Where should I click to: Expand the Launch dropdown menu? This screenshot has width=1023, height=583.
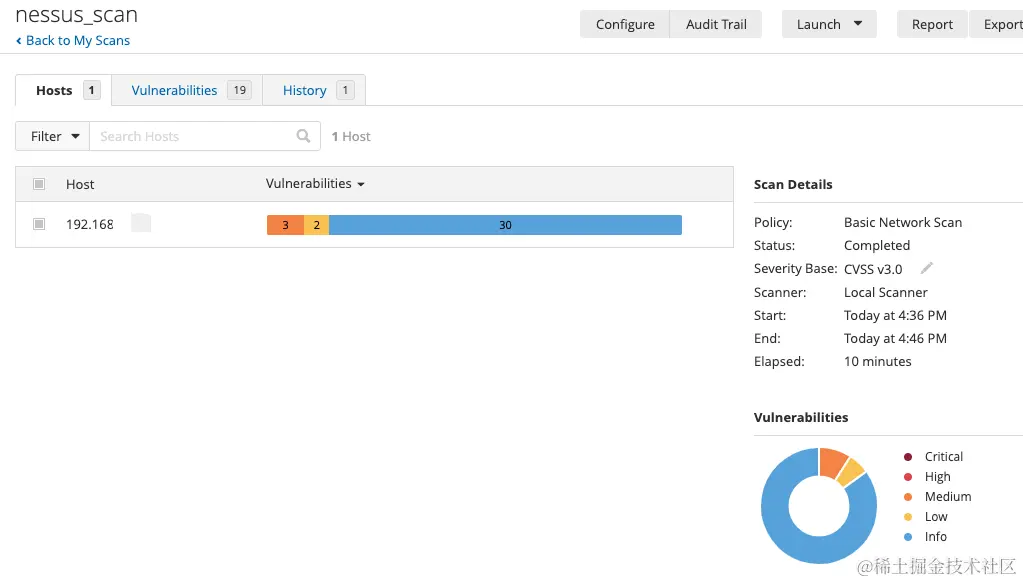point(829,24)
